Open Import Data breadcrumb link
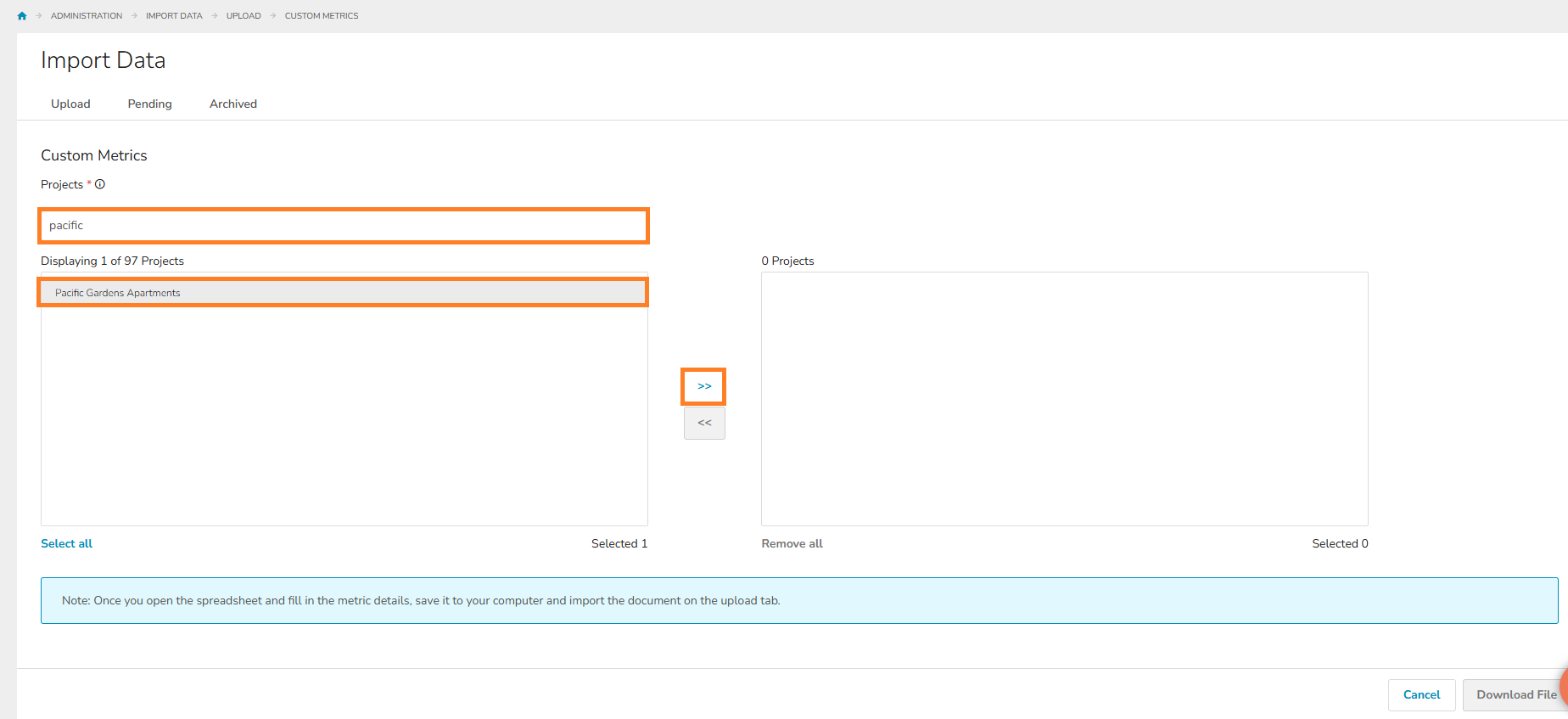Image resolution: width=1568 pixels, height=719 pixels. coord(174,16)
